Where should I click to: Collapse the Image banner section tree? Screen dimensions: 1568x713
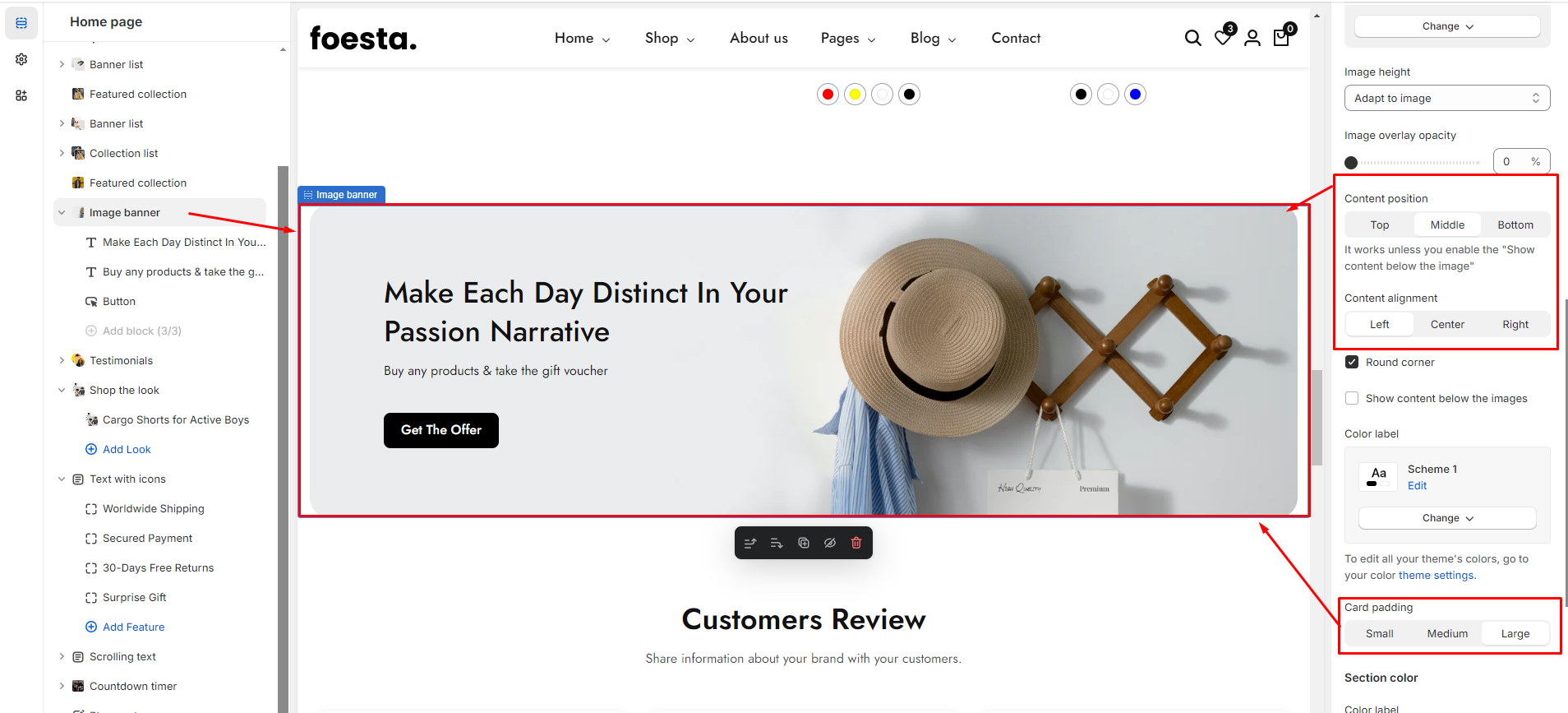[62, 212]
